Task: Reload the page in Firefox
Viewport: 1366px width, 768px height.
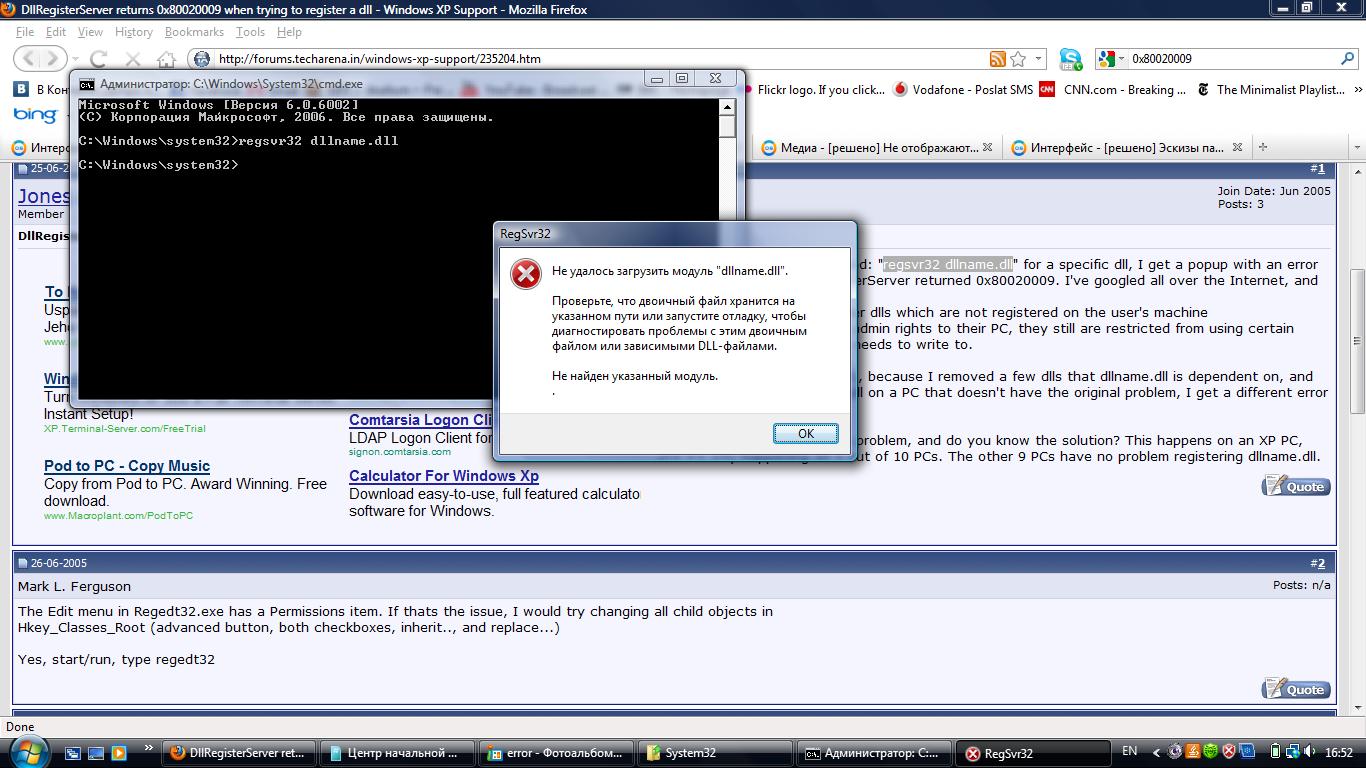Action: pos(98,59)
